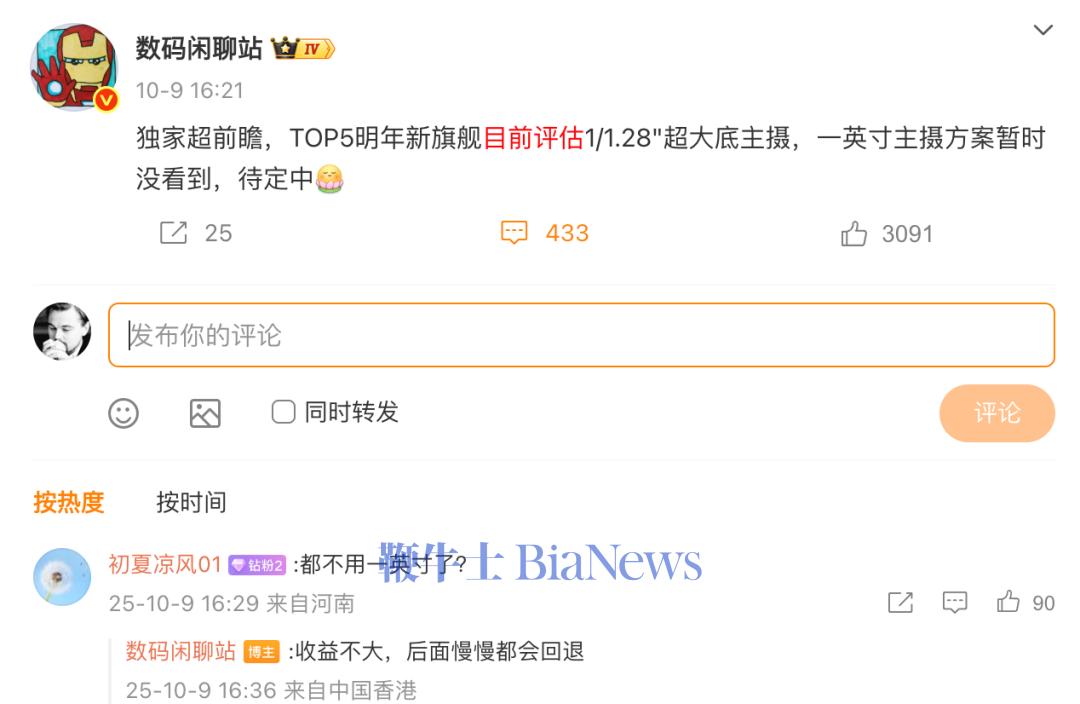Submit with the orange 评论 button
The height and width of the screenshot is (704, 1080).
[997, 413]
